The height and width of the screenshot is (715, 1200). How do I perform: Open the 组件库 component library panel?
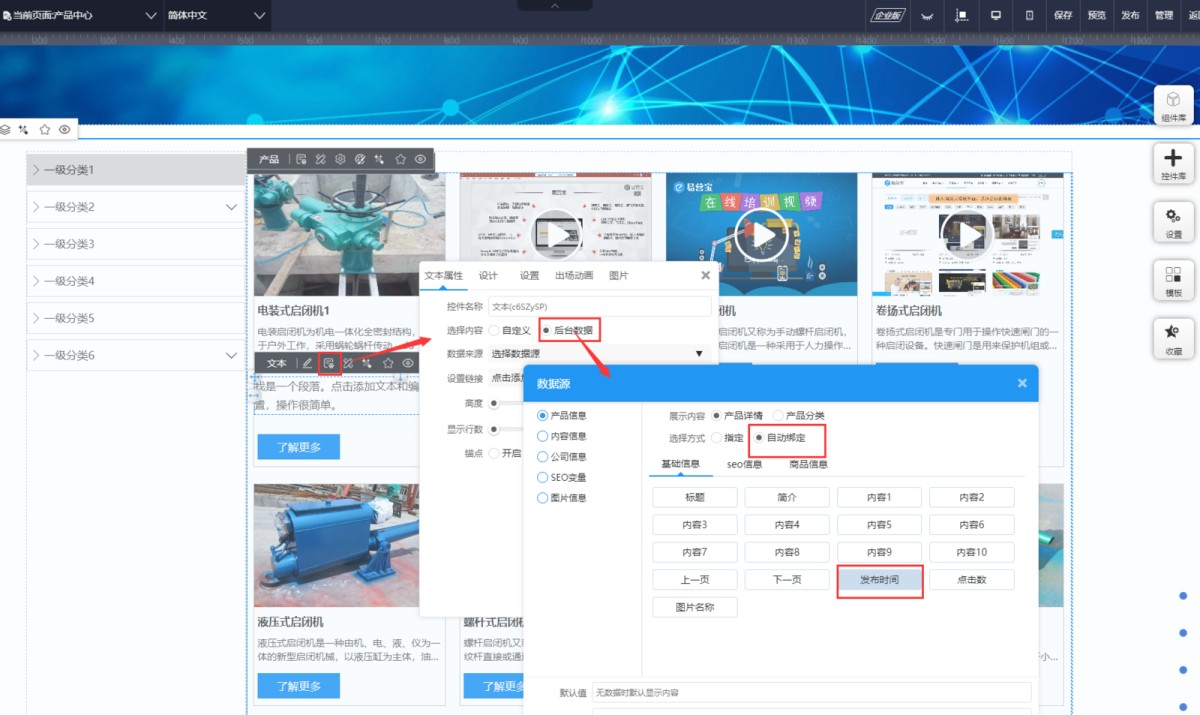1173,105
